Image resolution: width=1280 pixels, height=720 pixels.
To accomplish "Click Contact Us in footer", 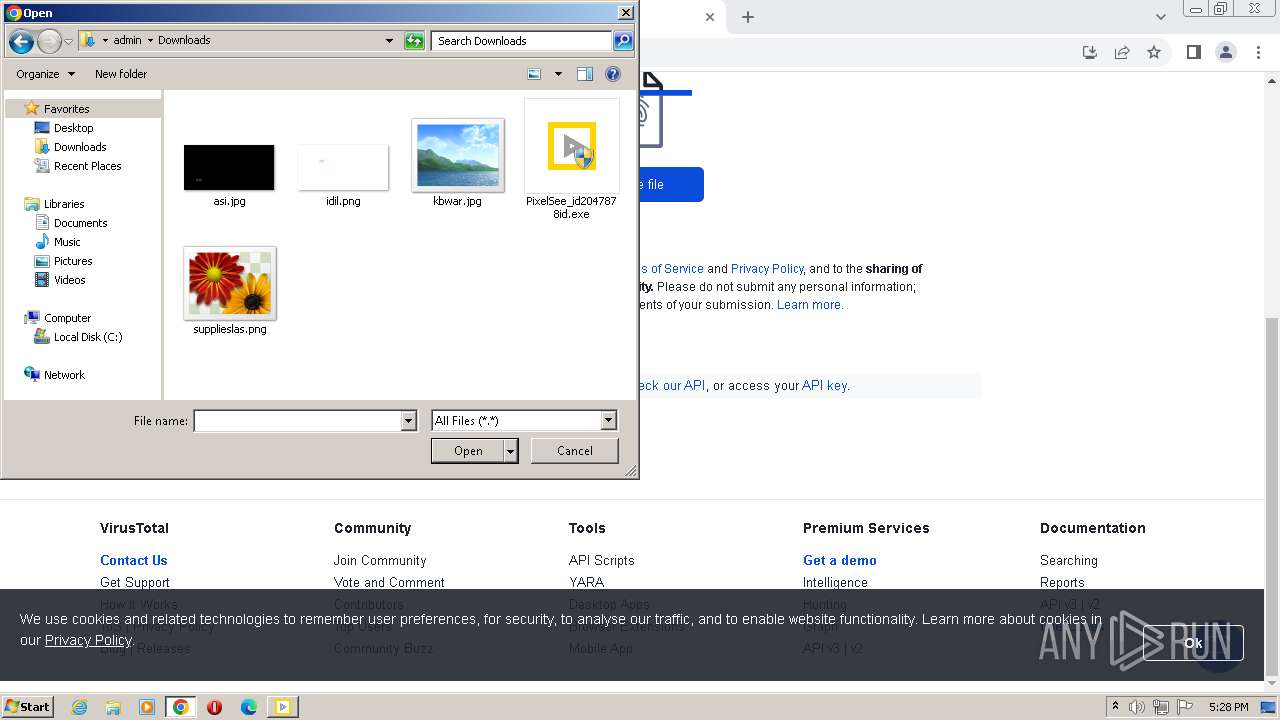I will point(134,561).
